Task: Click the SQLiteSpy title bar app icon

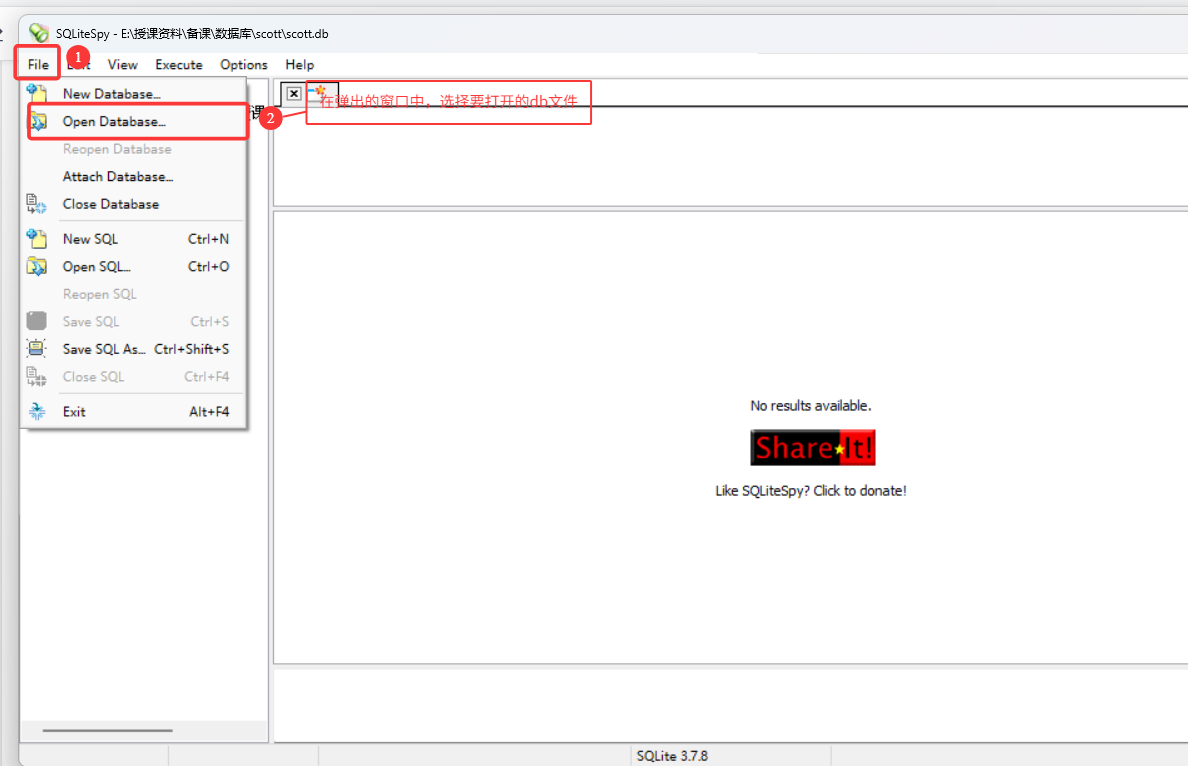Action: [x=39, y=33]
